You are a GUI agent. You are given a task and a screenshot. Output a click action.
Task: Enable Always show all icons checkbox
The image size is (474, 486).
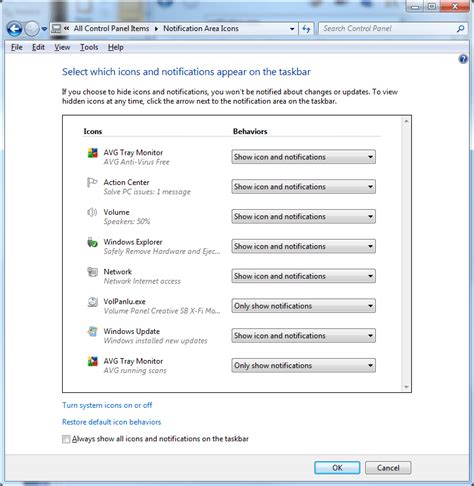66,439
